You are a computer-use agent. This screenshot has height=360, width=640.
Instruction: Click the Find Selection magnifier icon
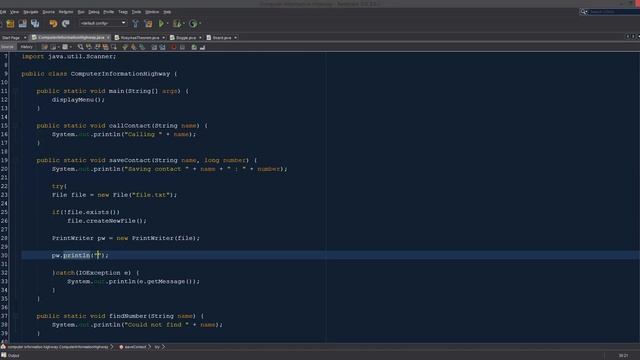(x=80, y=47)
